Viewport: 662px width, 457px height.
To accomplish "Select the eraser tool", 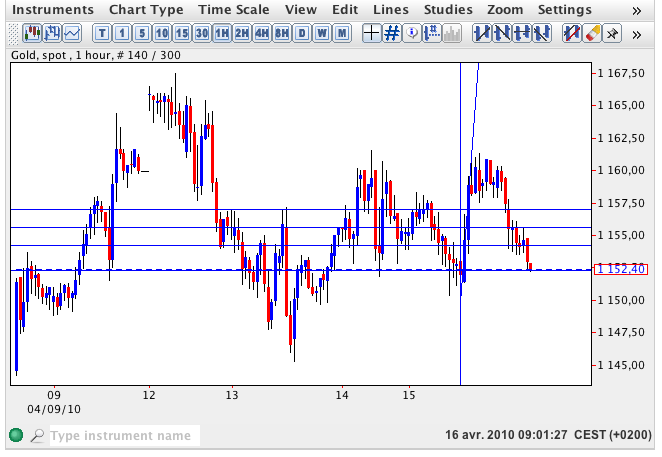I will point(592,33).
